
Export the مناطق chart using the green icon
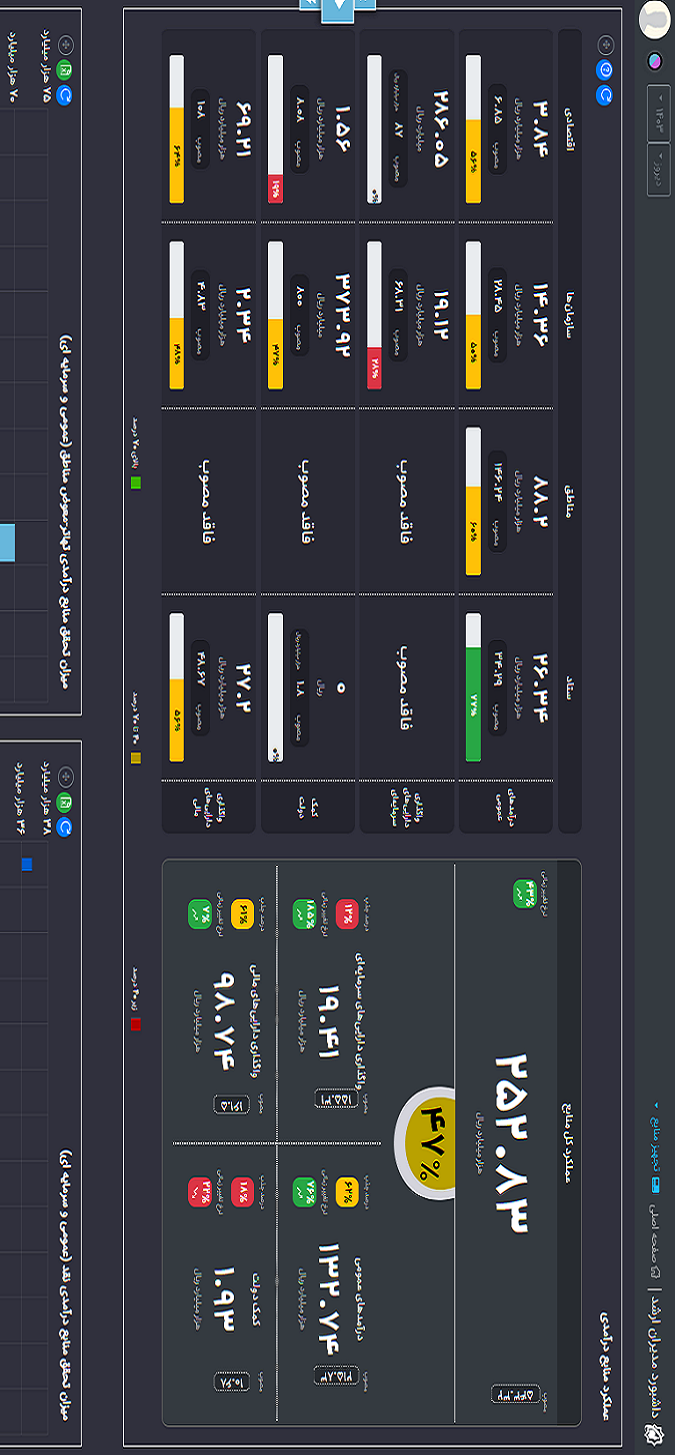tap(65, 69)
